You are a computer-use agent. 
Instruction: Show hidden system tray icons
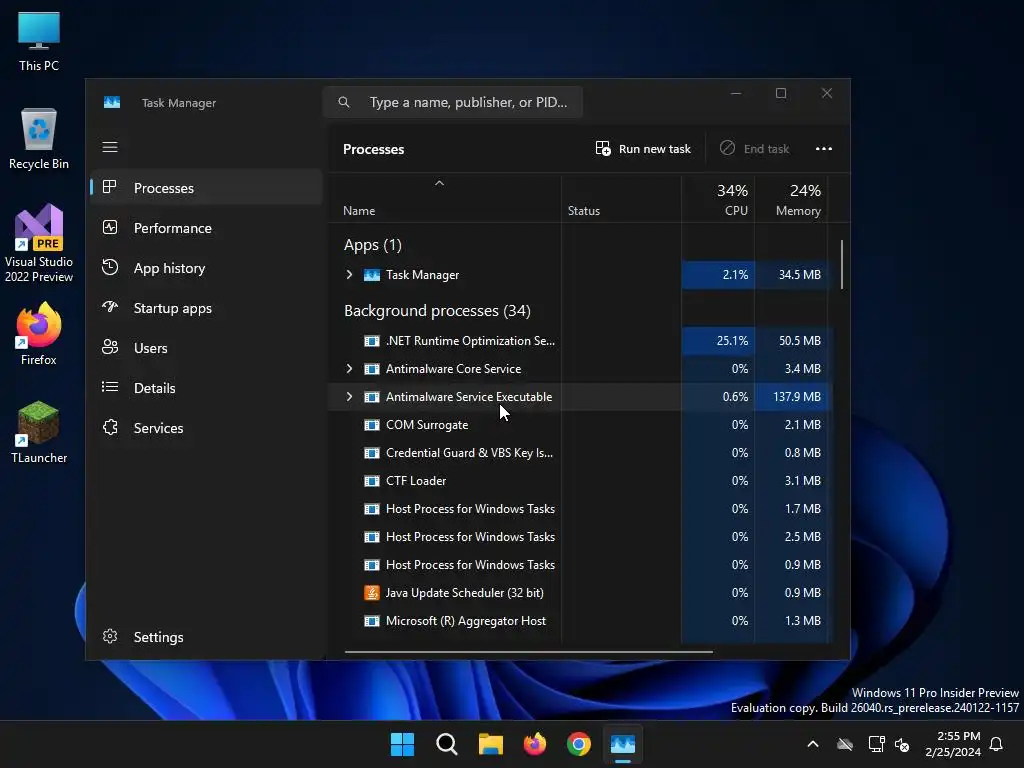point(813,744)
